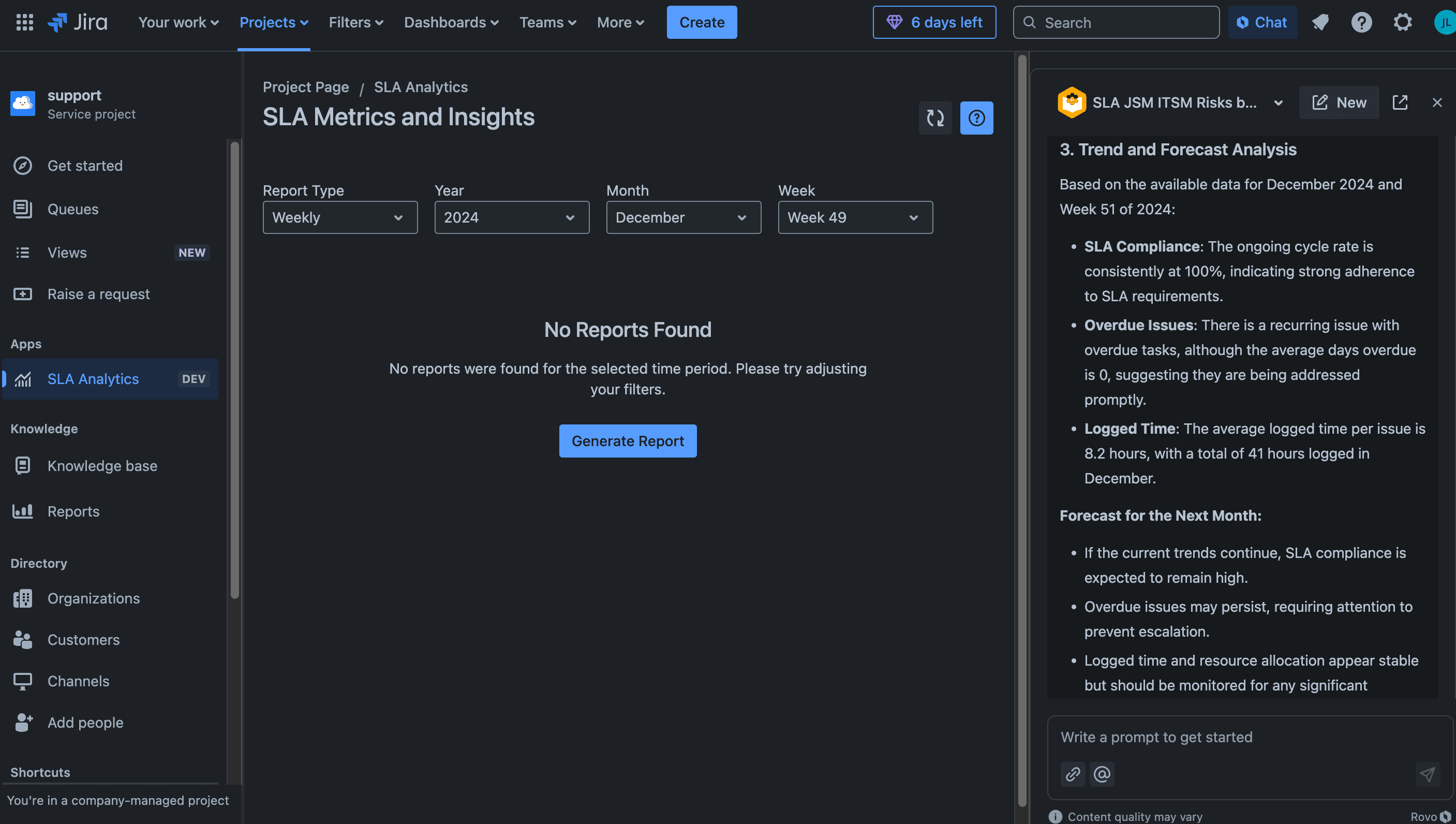This screenshot has width=1456, height=824.
Task: Open SLA Metrics help button
Action: [976, 117]
